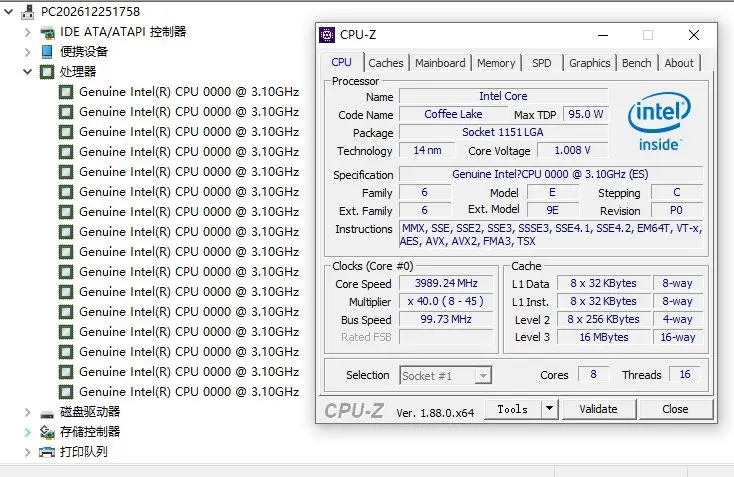Click the Level 3 '16-way' value
This screenshot has height=477, width=734.
[678, 337]
